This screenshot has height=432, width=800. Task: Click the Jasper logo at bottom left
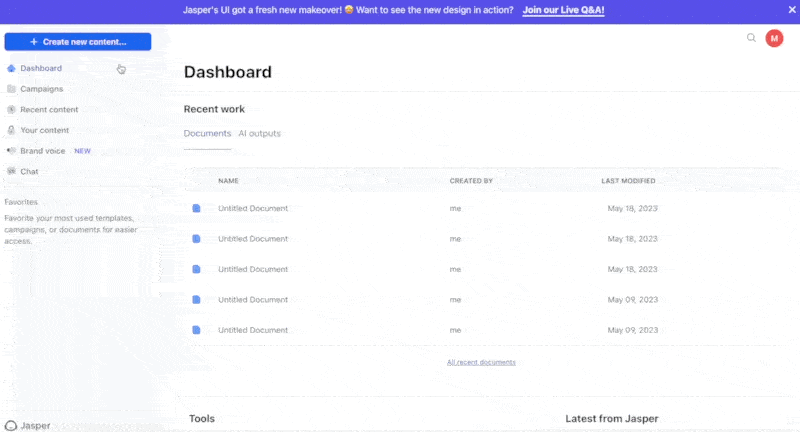11,425
